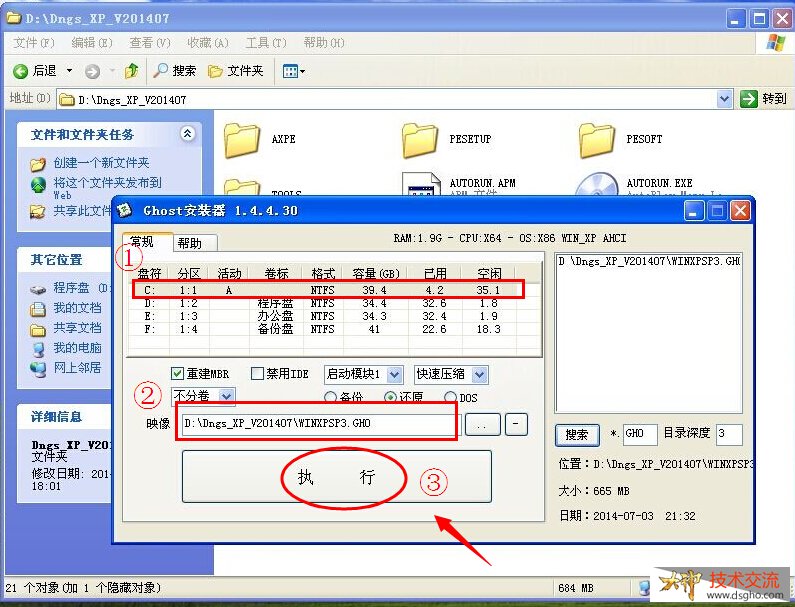Click the Search (搜索) button in Ghost installer
The width and height of the screenshot is (795, 607).
(x=577, y=435)
